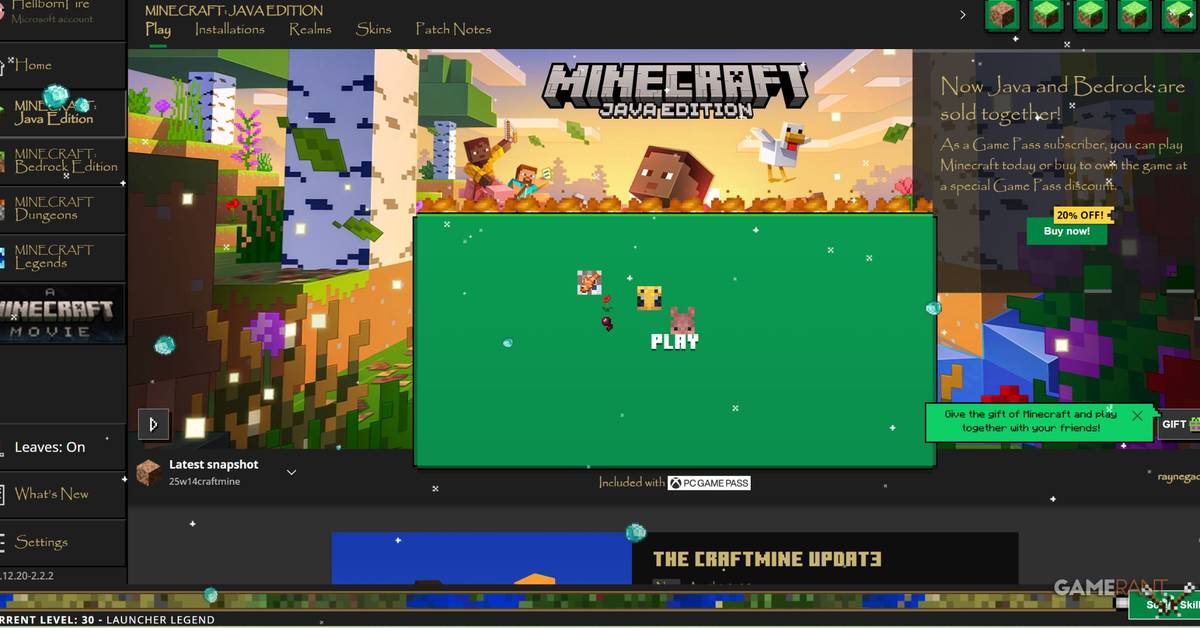Viewport: 1200px width, 628px height.
Task: Open the Realms tab
Action: pyautogui.click(x=310, y=29)
